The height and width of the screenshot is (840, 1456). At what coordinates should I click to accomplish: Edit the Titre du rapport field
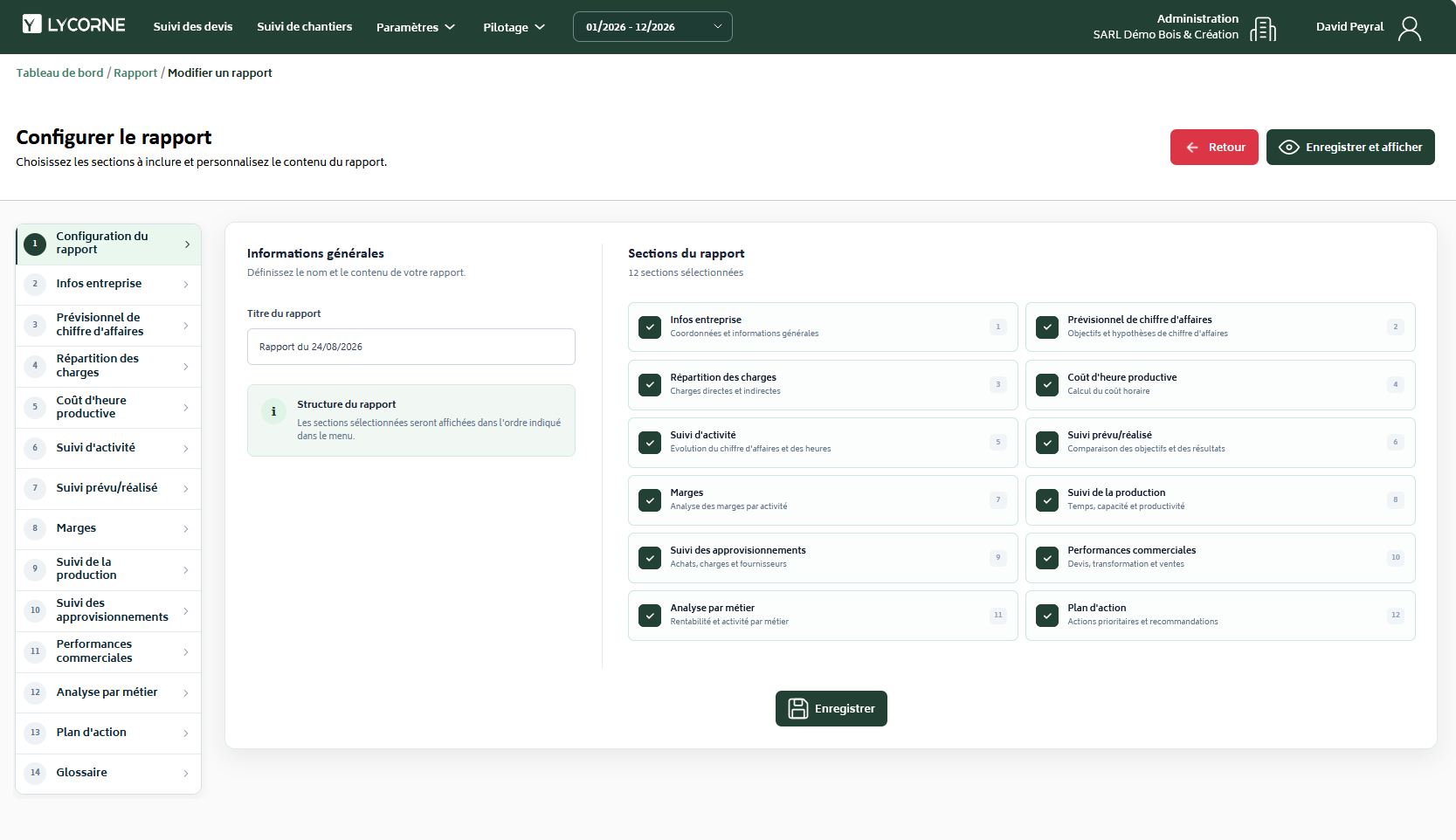[x=411, y=347]
